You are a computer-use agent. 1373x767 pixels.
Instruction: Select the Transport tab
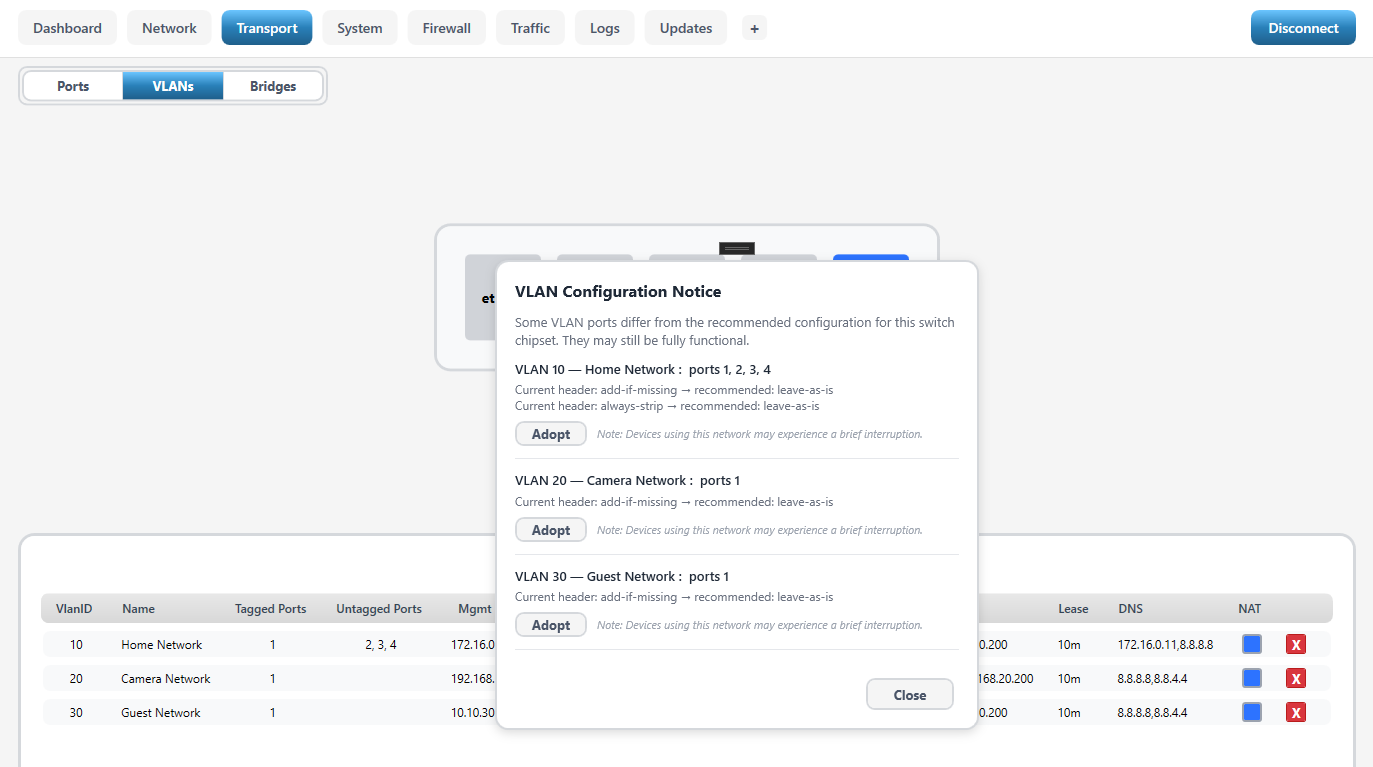(267, 28)
